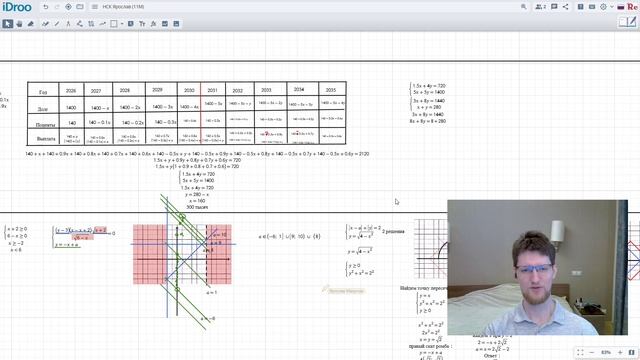Open the search magnifier in header
640x360 pixels.
(524, 7)
